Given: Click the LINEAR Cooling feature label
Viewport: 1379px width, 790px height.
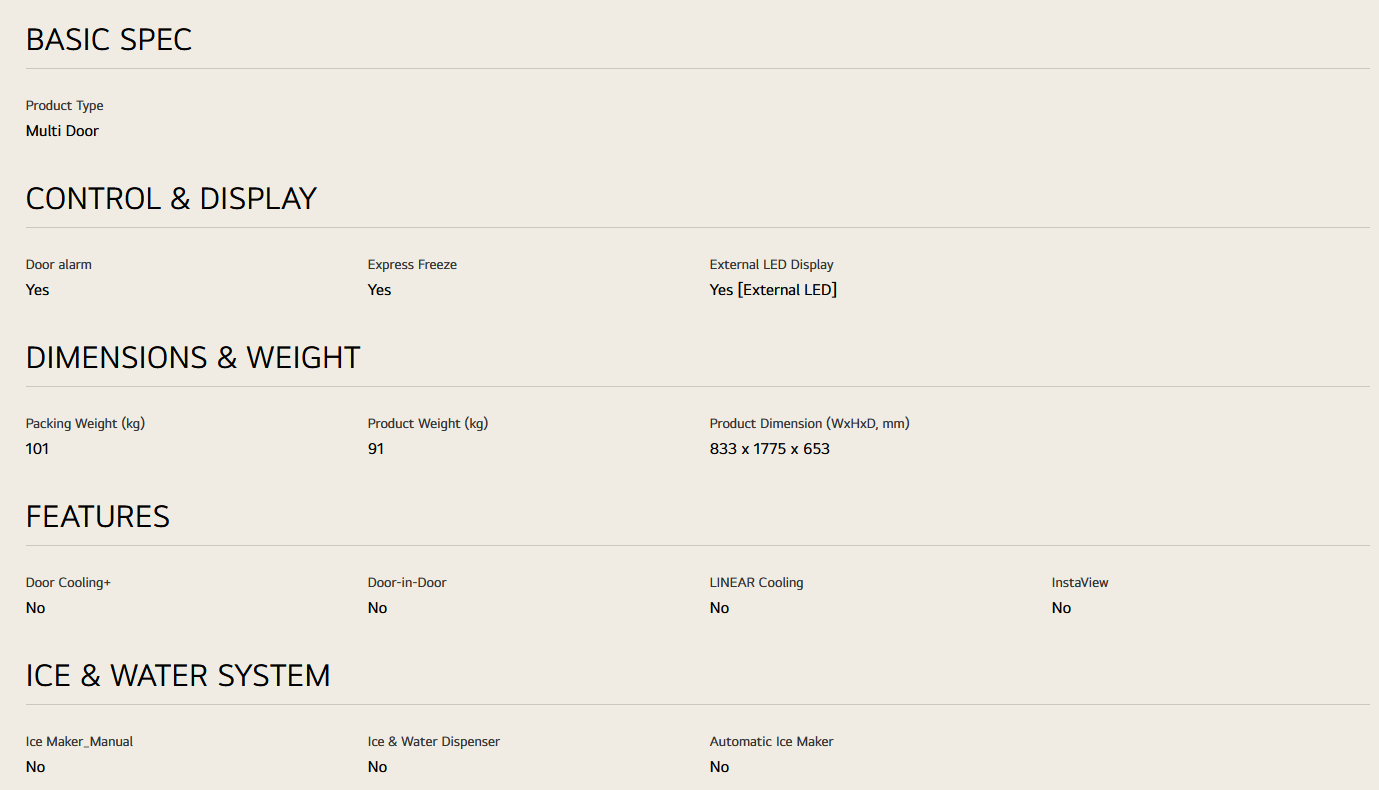Looking at the screenshot, I should pyautogui.click(x=756, y=583).
